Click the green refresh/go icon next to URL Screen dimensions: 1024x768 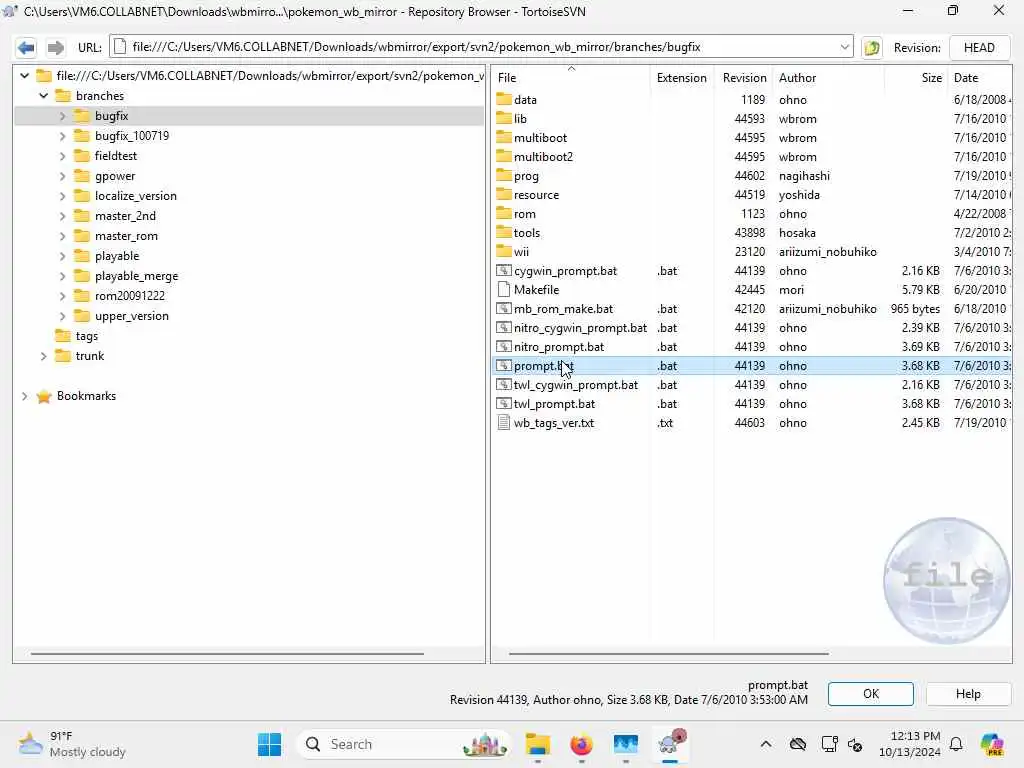point(872,48)
